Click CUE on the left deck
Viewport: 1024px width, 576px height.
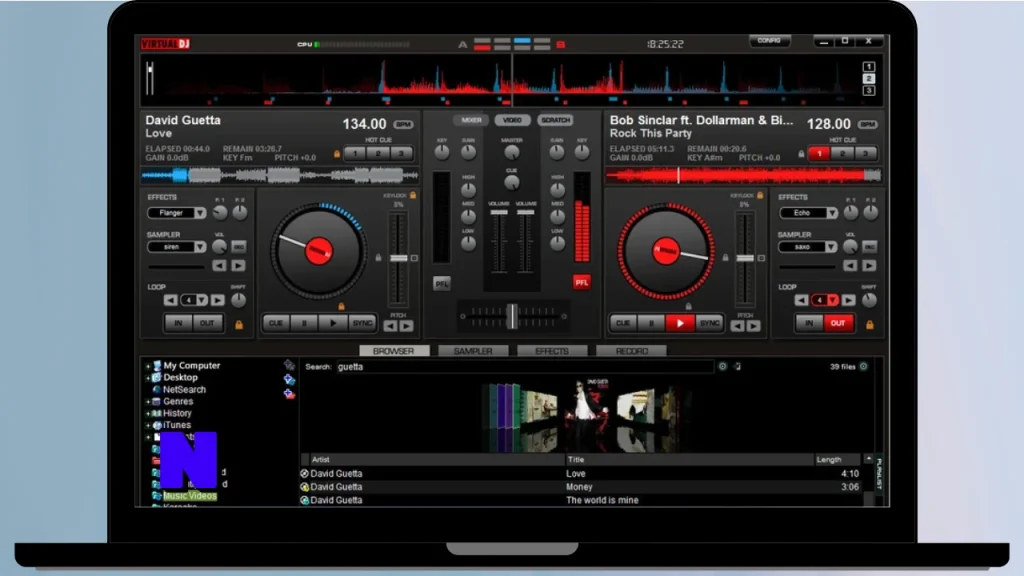click(x=276, y=323)
